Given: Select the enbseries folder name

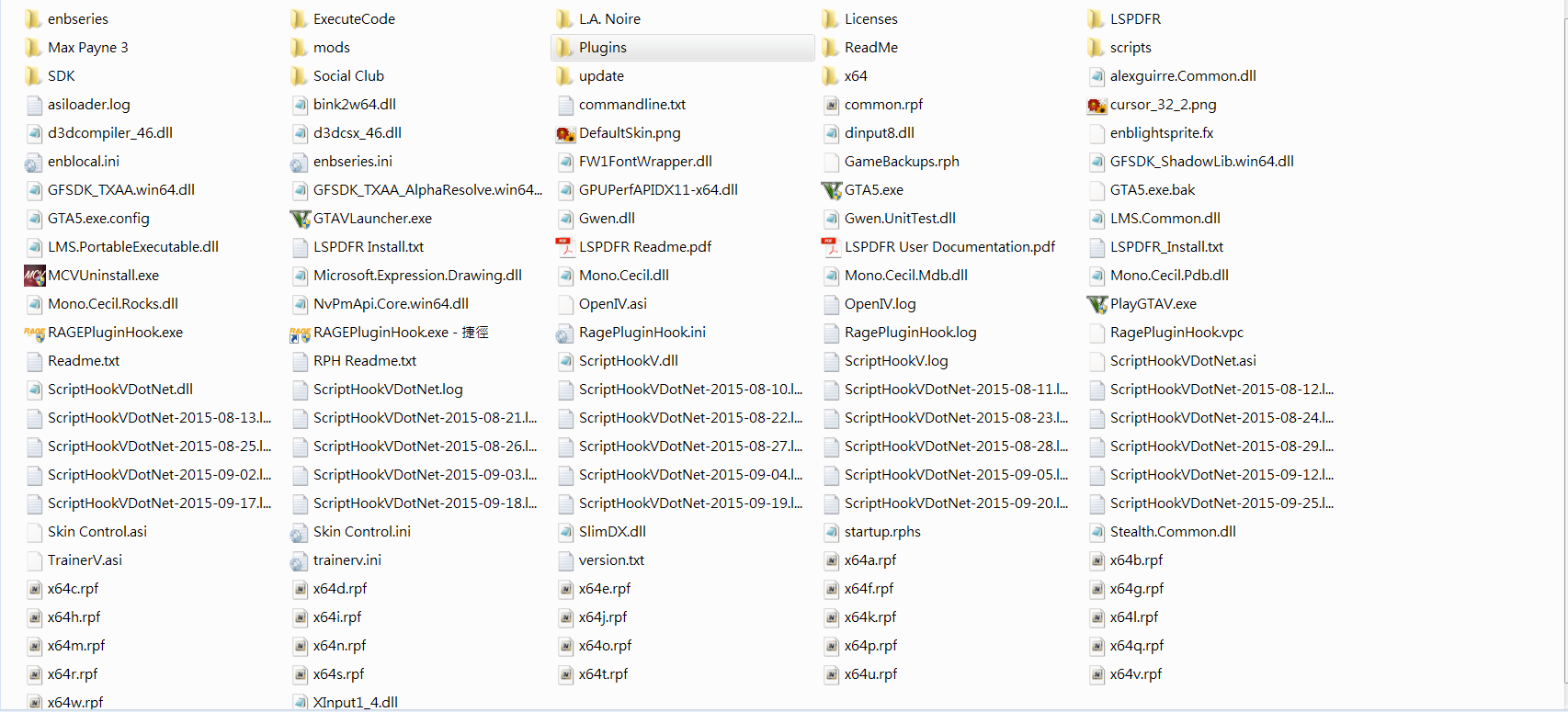Looking at the screenshot, I should coord(78,19).
